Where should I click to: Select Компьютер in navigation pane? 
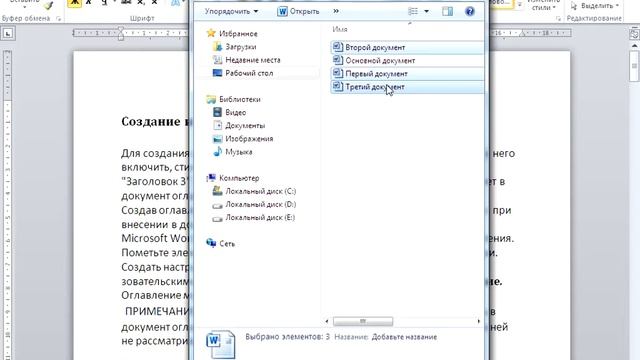[x=239, y=178]
